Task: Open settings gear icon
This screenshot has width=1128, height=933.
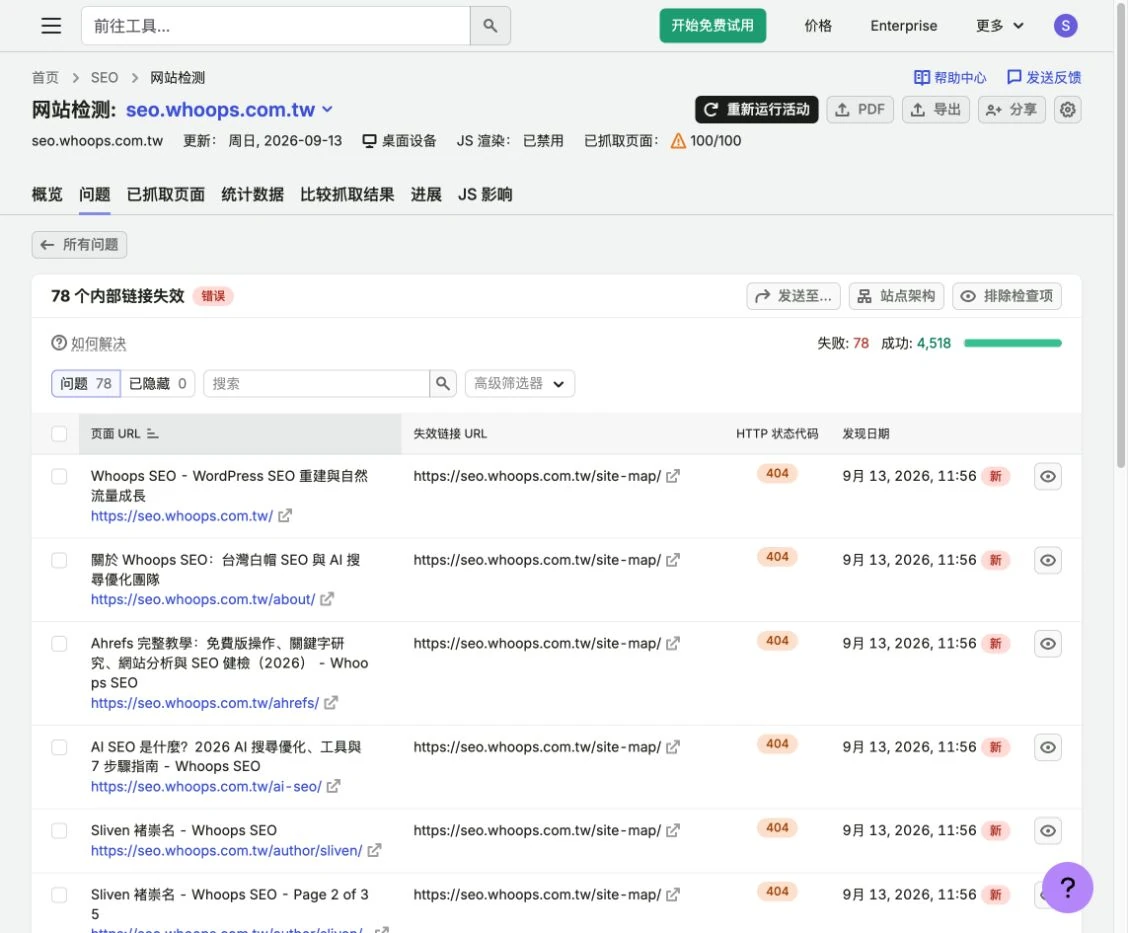Action: [1068, 109]
